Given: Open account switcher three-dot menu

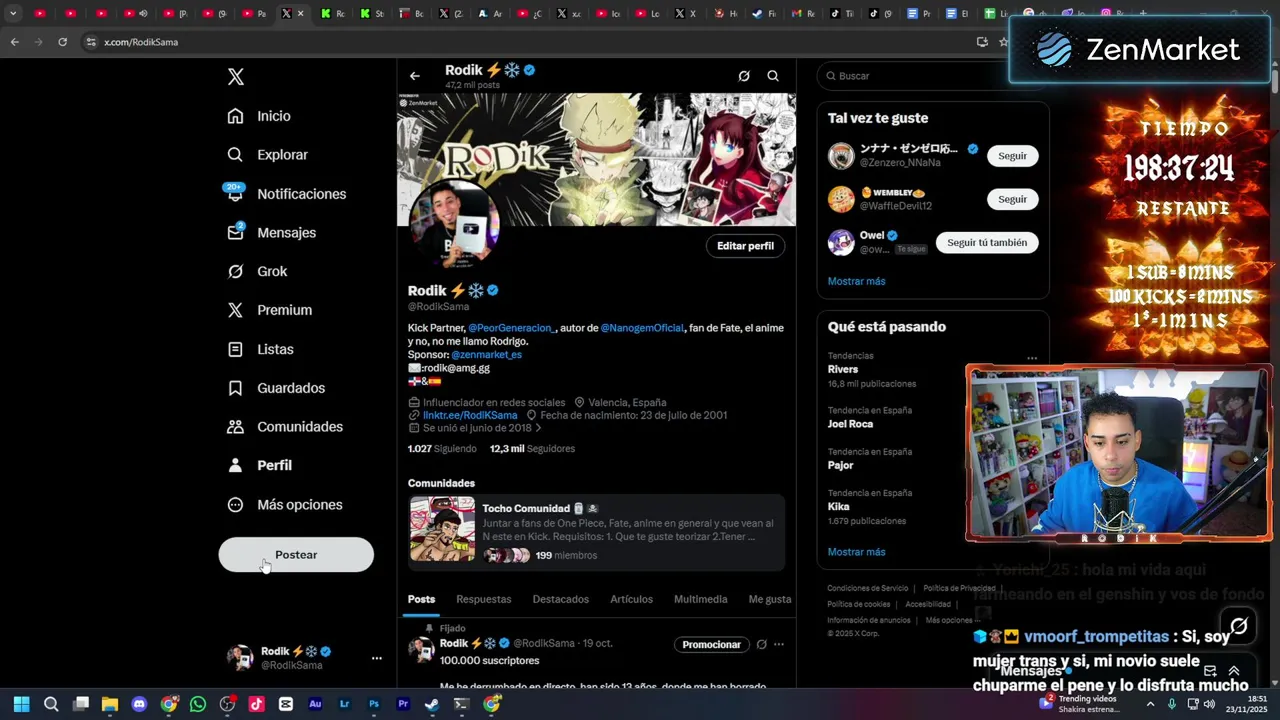Looking at the screenshot, I should click(x=377, y=658).
